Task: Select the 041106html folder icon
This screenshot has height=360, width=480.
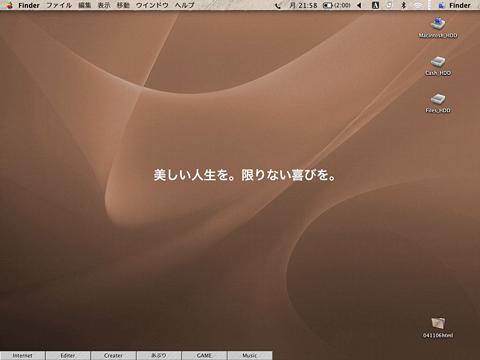Action: tap(438, 323)
